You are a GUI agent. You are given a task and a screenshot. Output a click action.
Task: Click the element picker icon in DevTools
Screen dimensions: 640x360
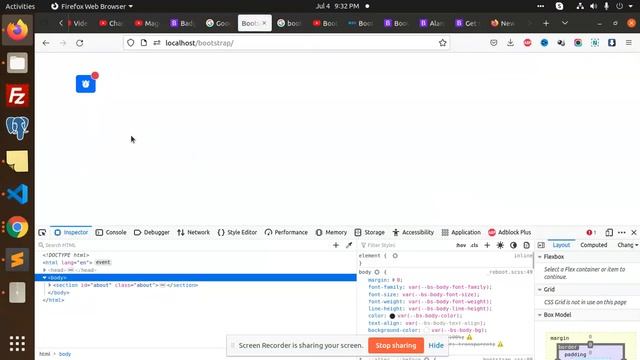(42, 233)
